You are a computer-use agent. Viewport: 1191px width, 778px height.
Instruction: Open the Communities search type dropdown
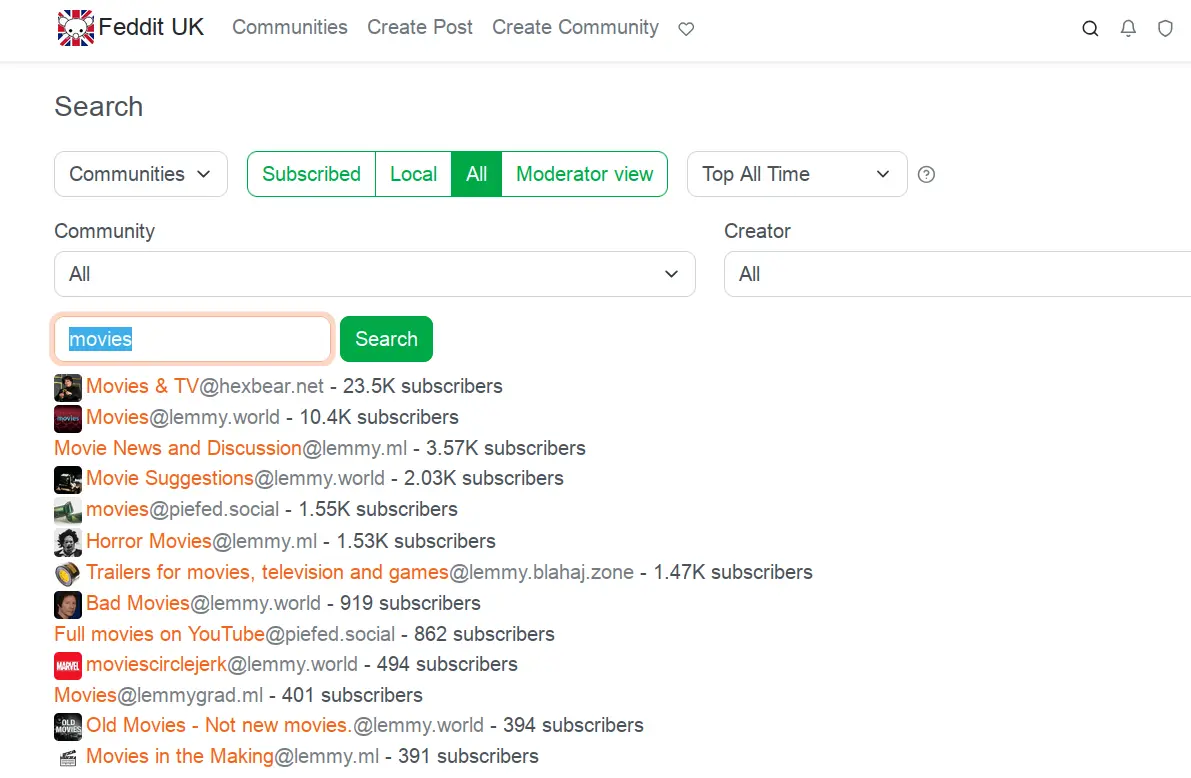coord(140,174)
